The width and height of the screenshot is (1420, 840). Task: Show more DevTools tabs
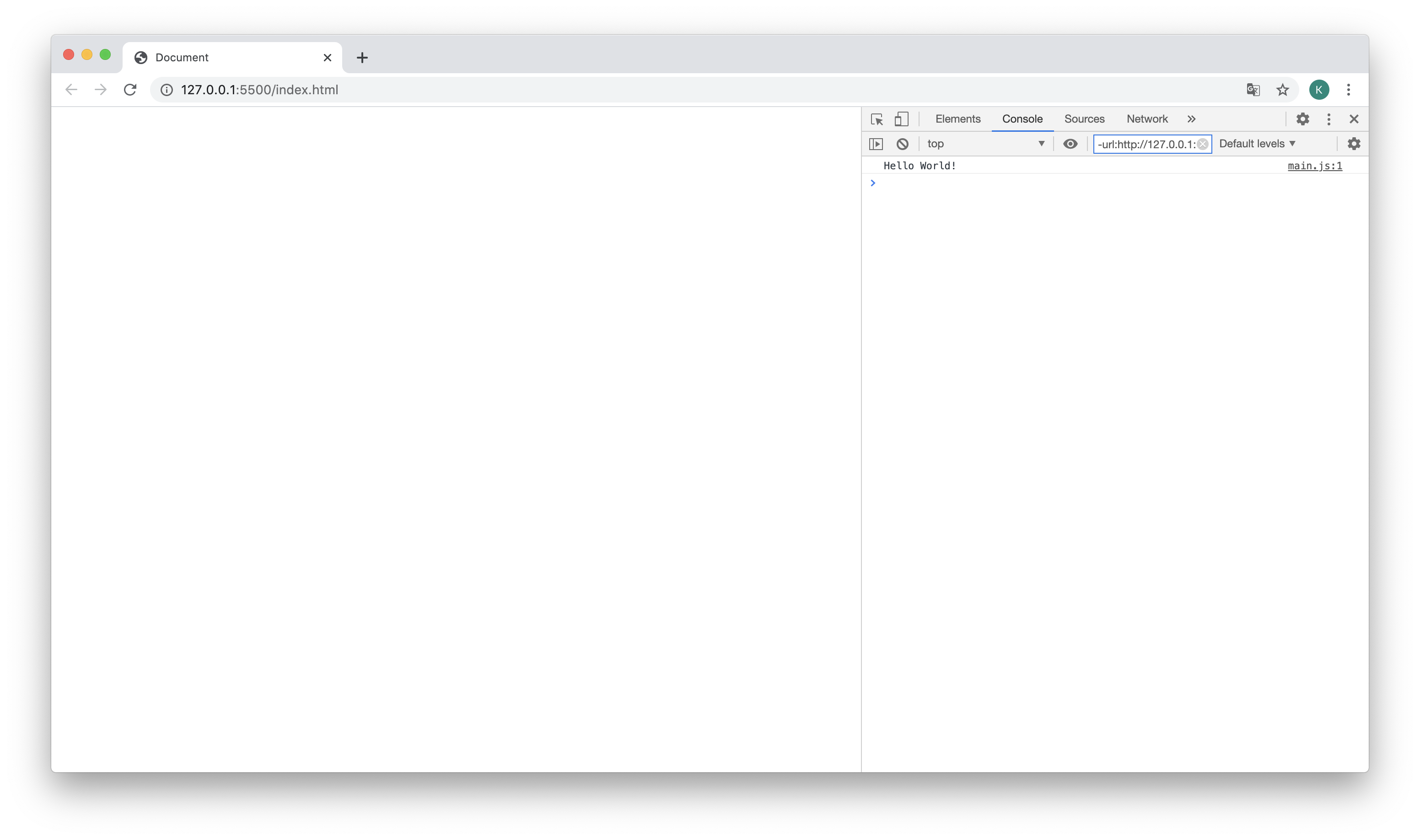coord(1191,119)
